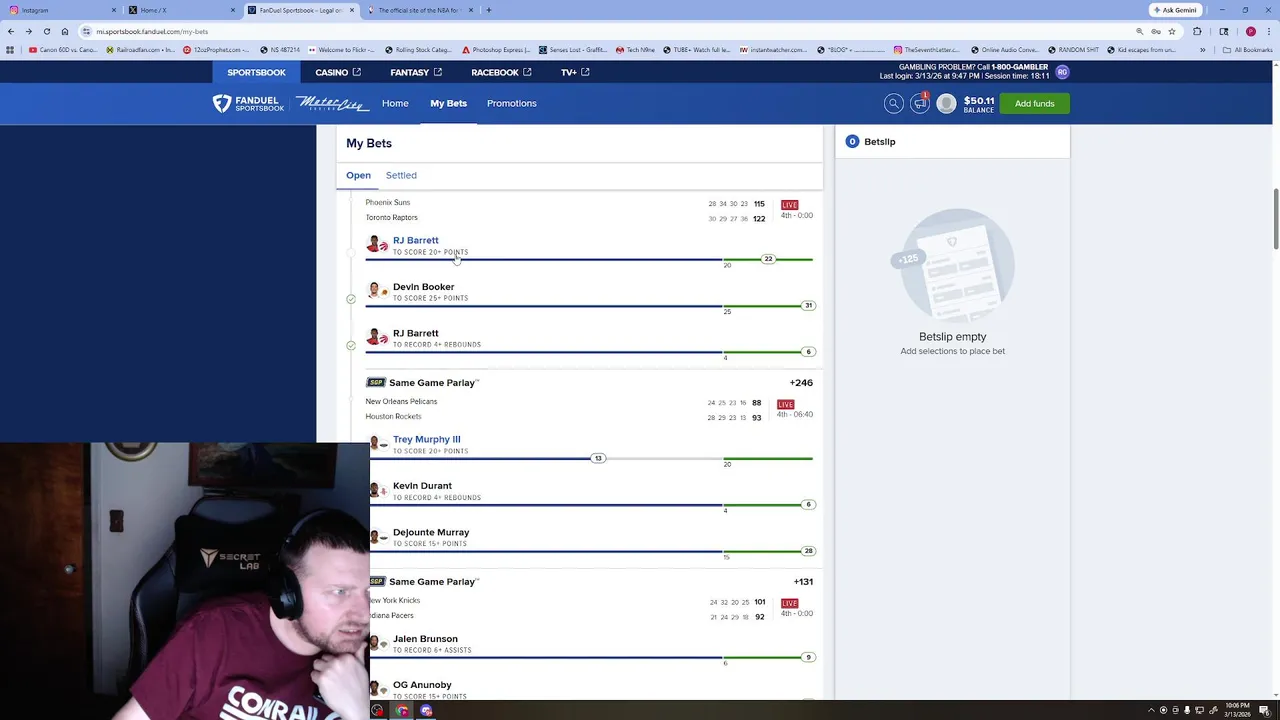This screenshot has width=1280, height=720.
Task: Click Devin Booker's player headshot
Action: [377, 291]
